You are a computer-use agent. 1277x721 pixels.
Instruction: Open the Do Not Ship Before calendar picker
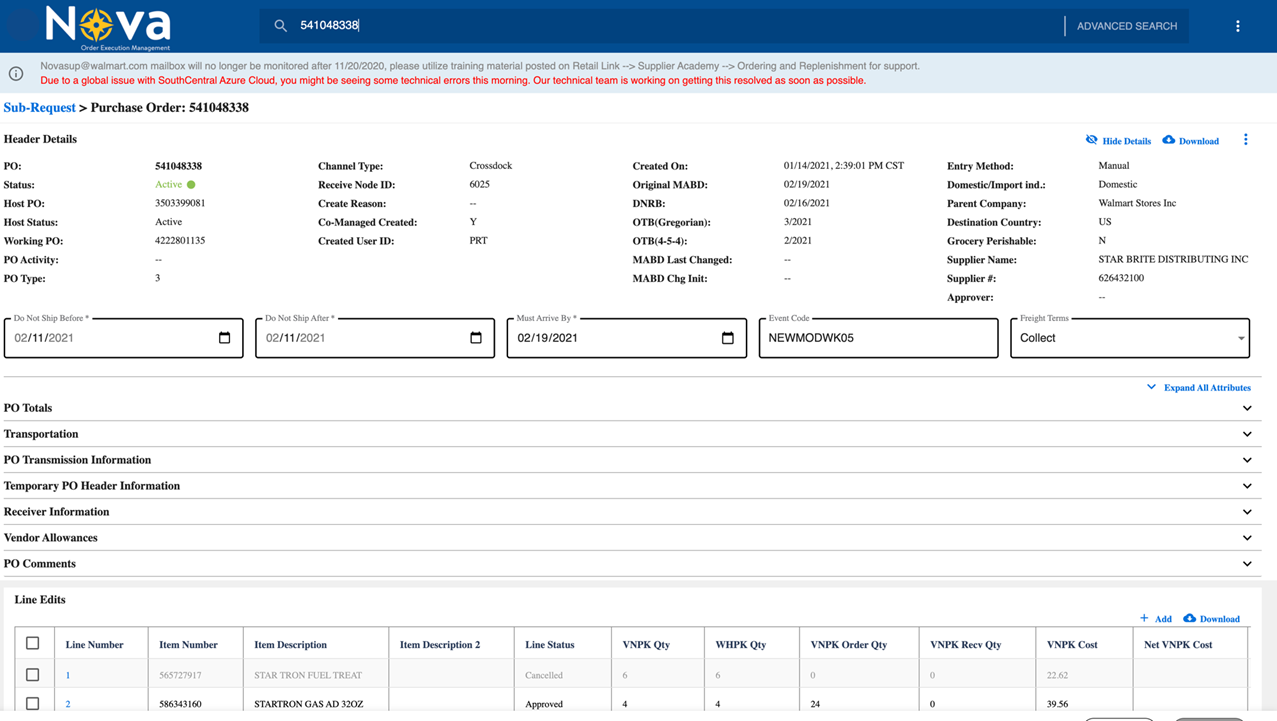point(224,338)
